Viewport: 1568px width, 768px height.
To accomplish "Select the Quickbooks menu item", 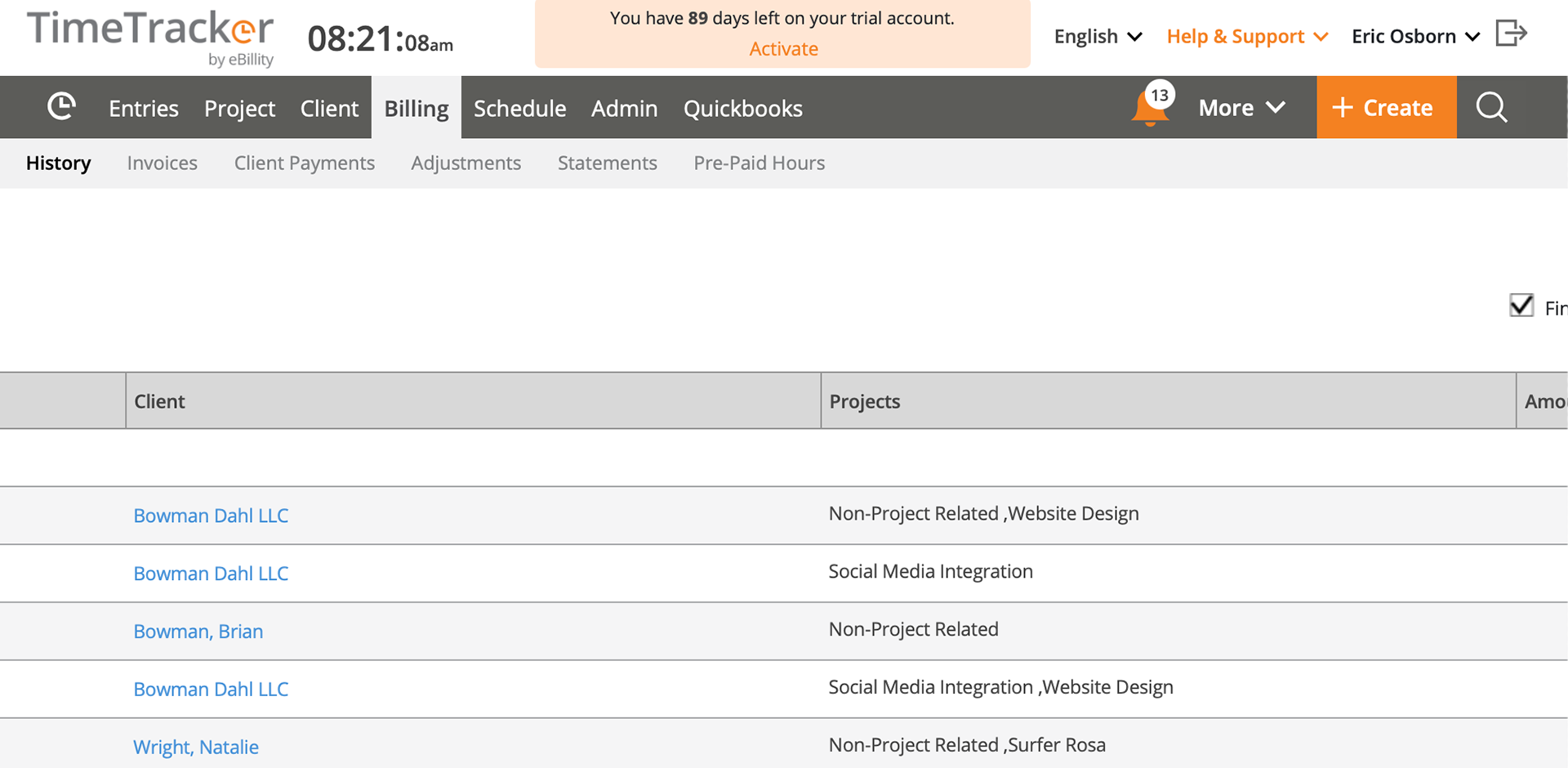I will point(742,109).
